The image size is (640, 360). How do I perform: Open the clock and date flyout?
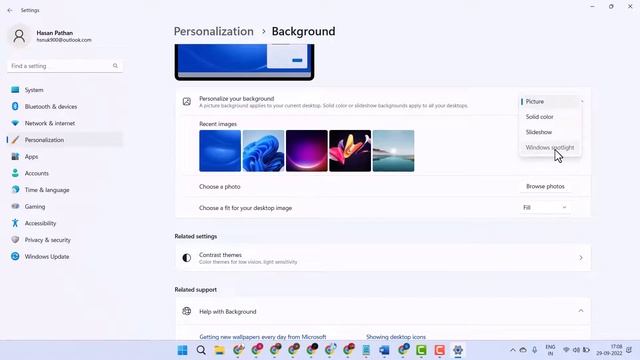point(609,350)
